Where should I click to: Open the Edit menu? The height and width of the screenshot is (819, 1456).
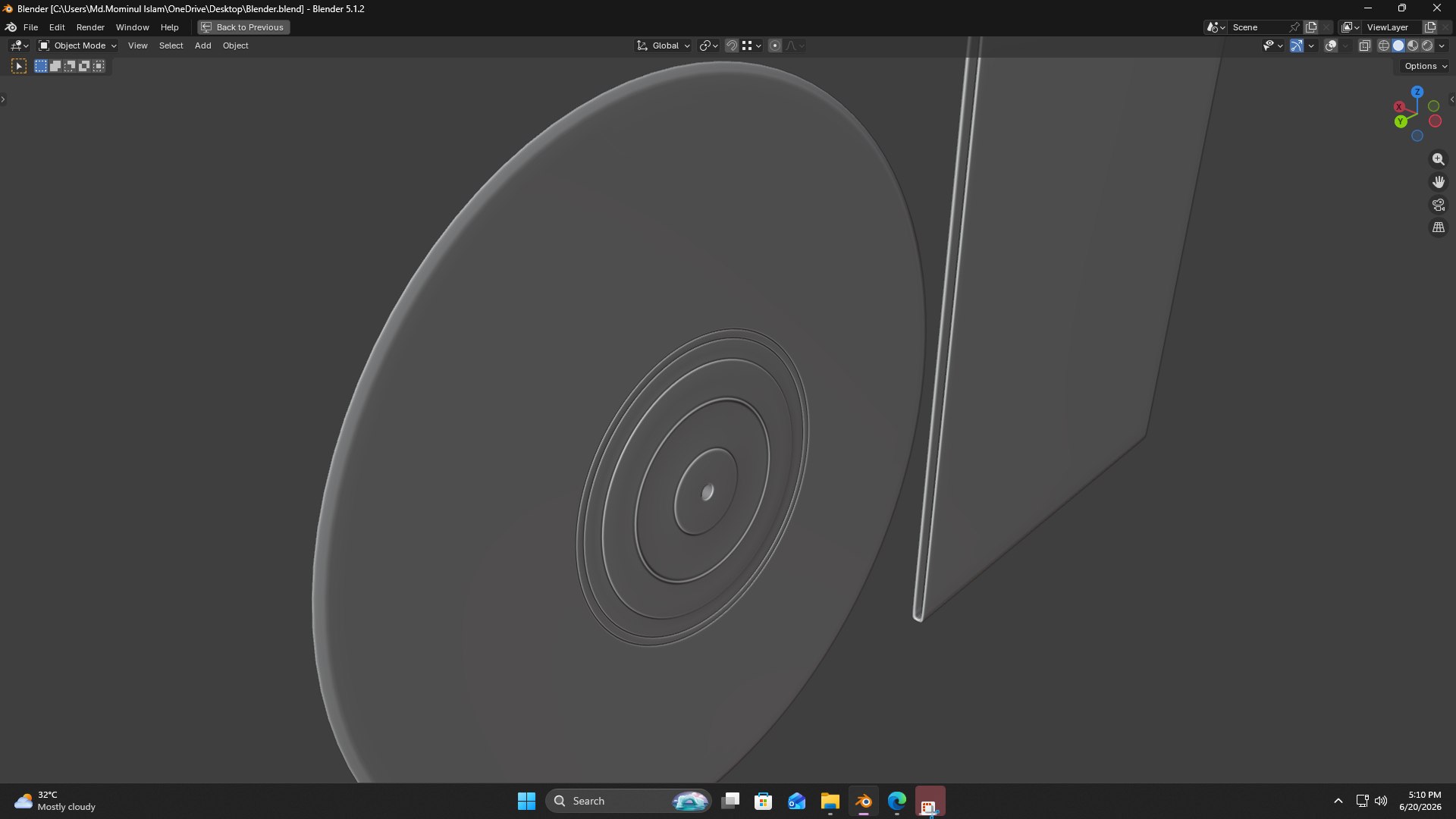(57, 27)
